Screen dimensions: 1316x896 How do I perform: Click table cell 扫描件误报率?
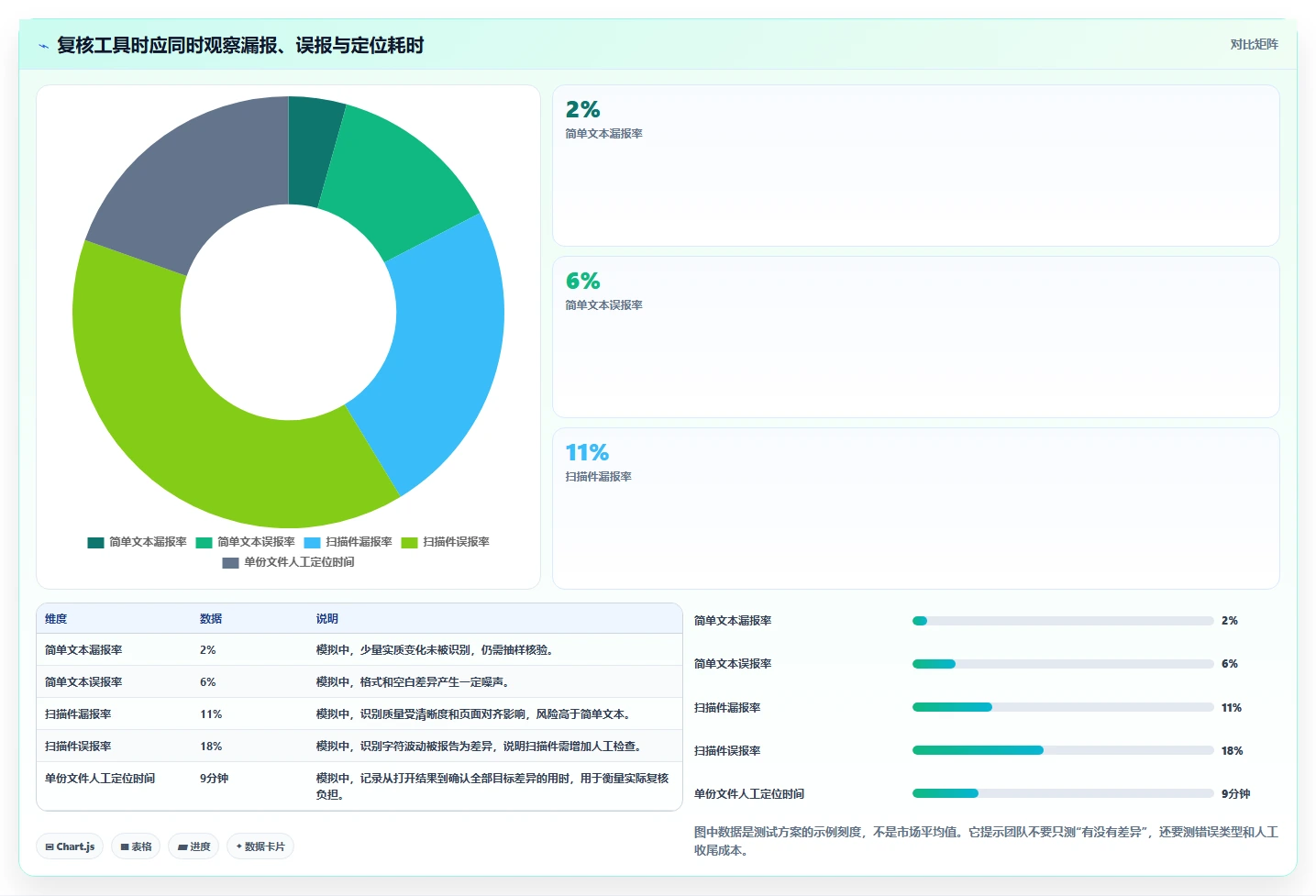tap(78, 747)
